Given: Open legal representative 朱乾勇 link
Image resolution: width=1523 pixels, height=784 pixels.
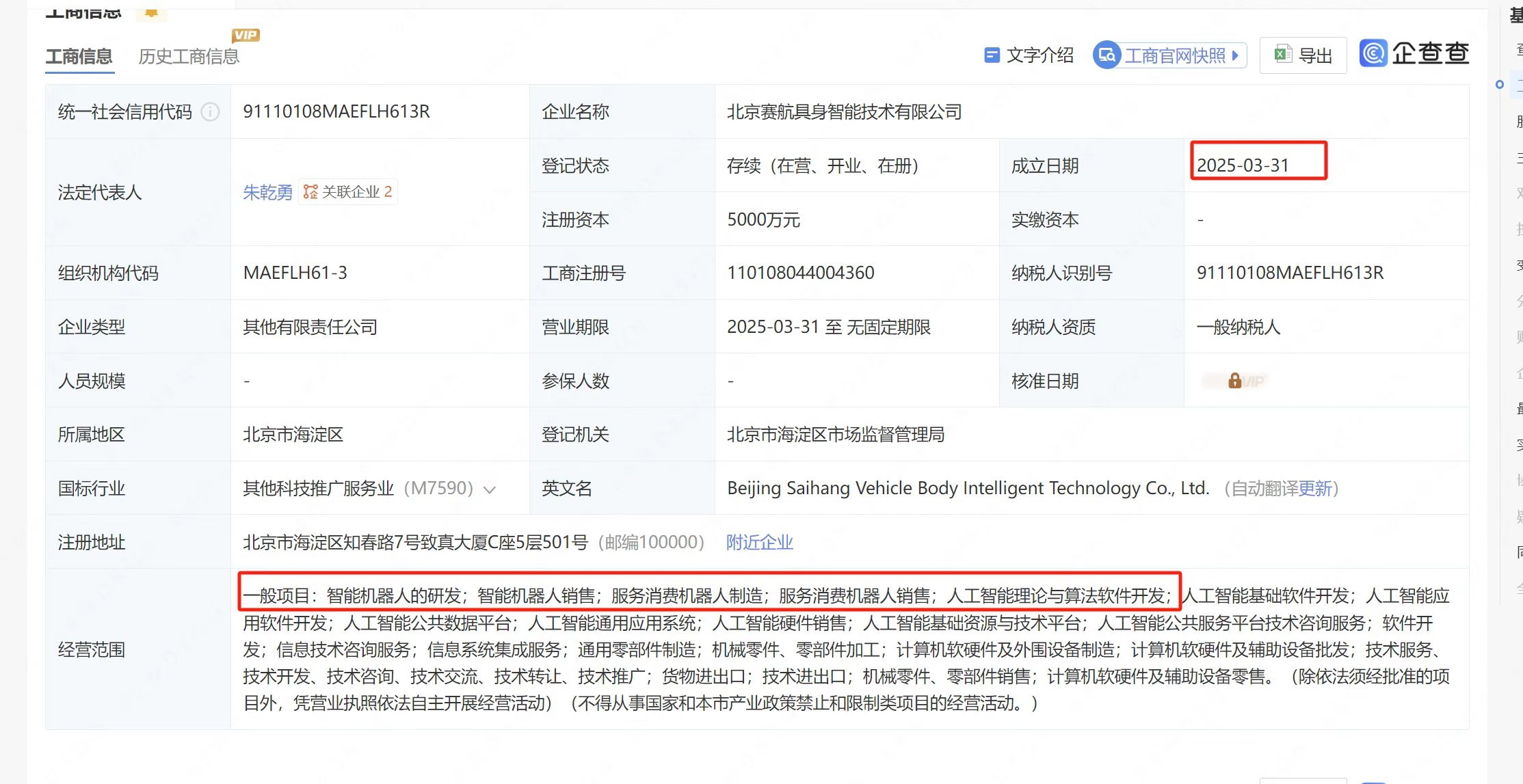Looking at the screenshot, I should point(267,193).
